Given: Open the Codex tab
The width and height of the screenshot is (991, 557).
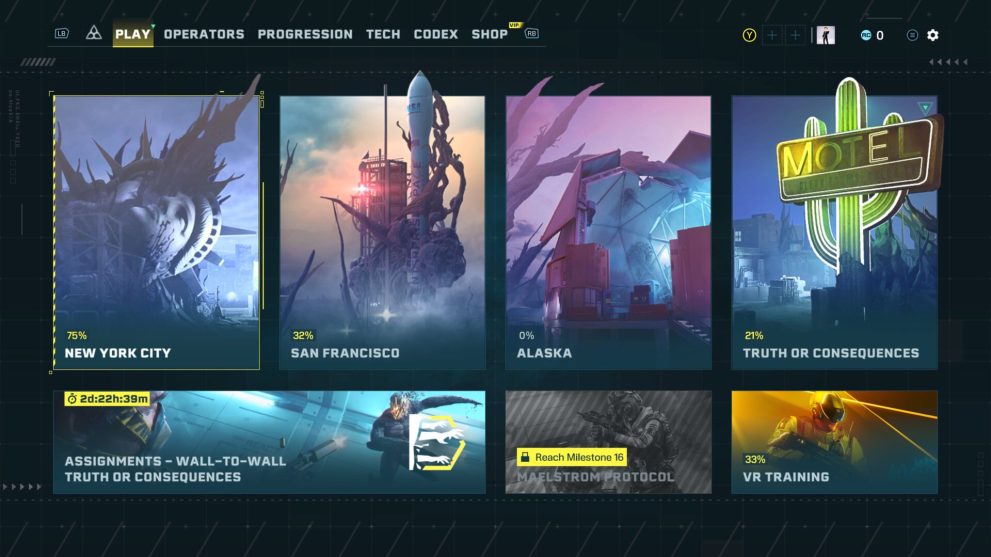Looking at the screenshot, I should click(436, 34).
